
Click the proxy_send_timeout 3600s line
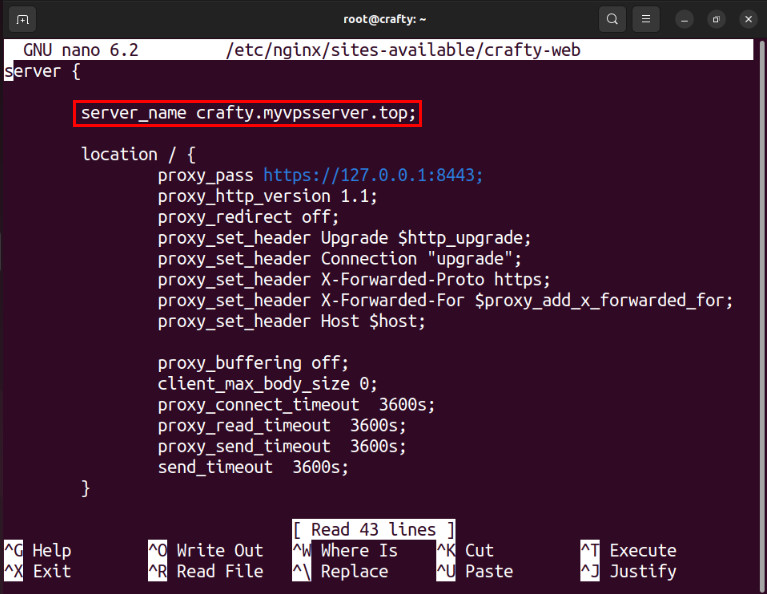[282, 446]
